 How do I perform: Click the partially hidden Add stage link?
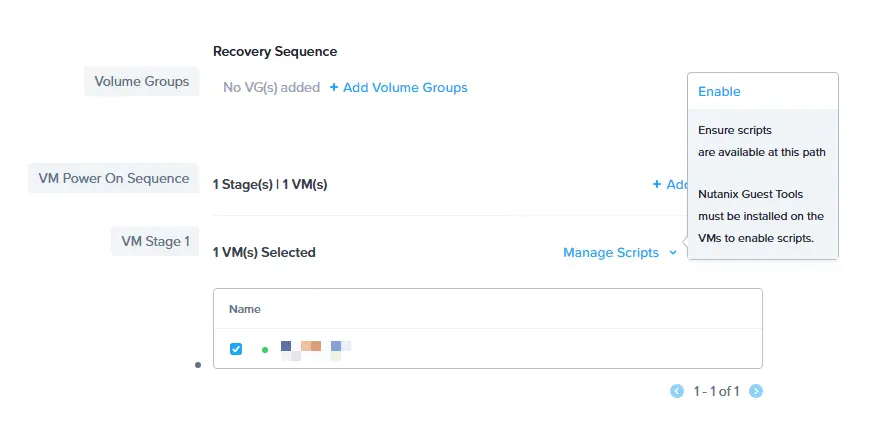[x=677, y=184]
